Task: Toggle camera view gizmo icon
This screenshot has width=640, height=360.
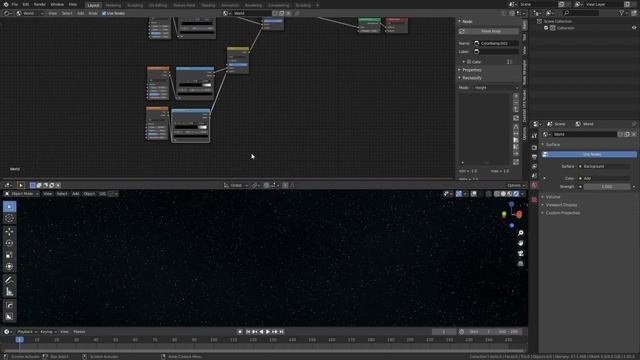Action: tap(520, 253)
